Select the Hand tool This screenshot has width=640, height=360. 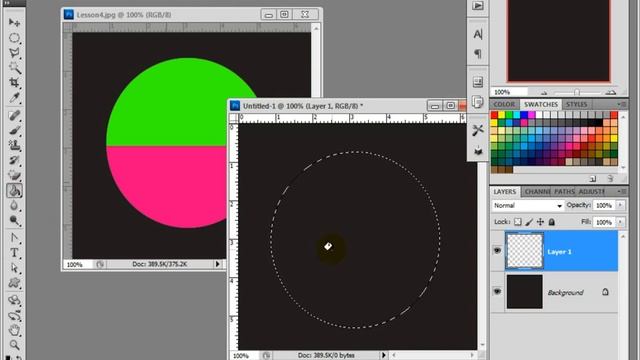click(x=14, y=330)
